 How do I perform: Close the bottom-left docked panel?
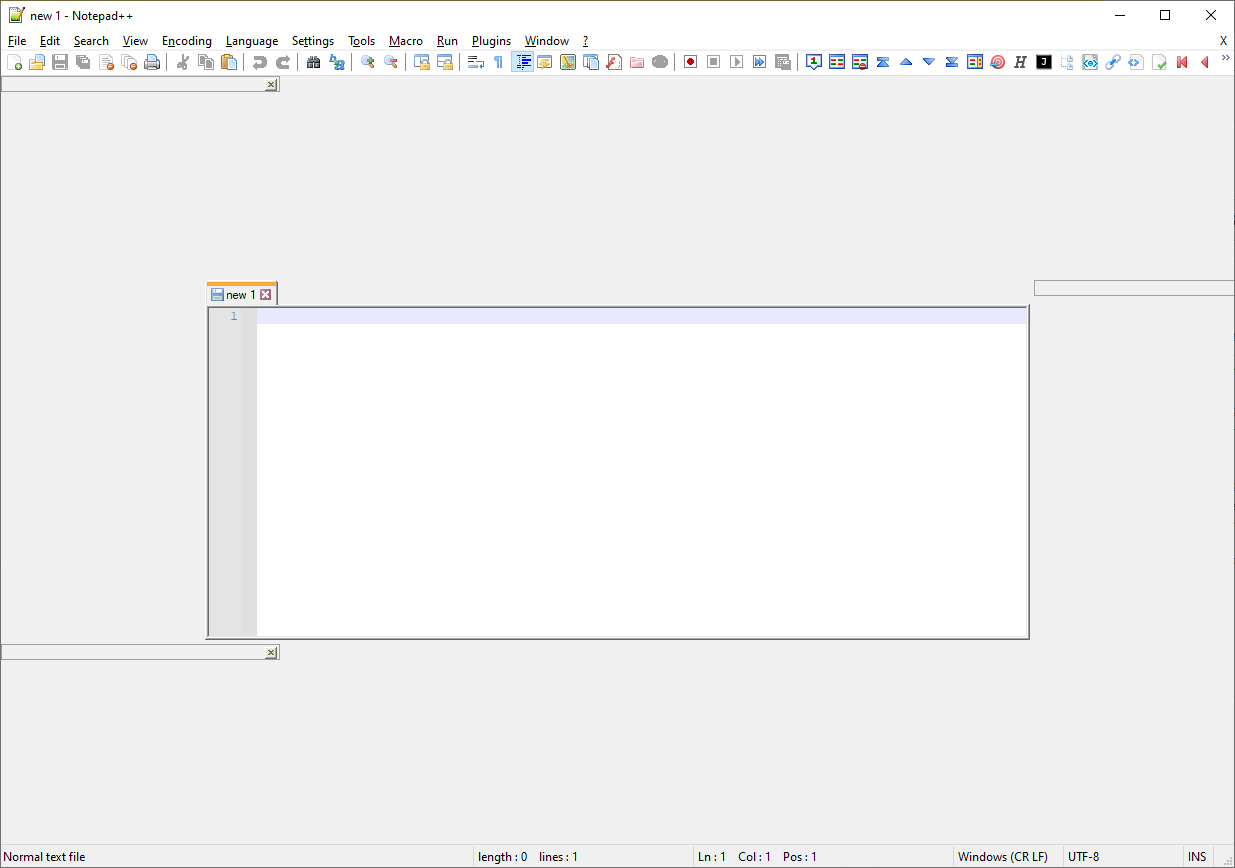[x=271, y=653]
